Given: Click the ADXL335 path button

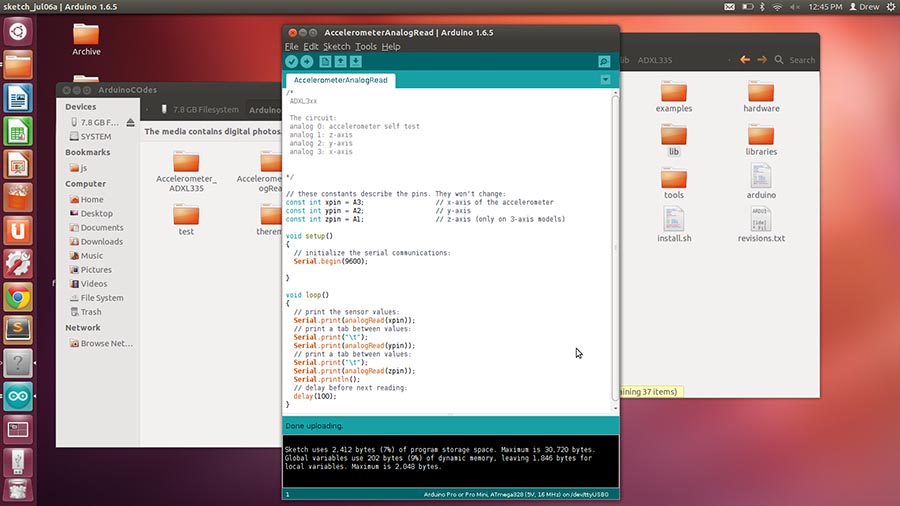Looking at the screenshot, I should (x=654, y=60).
